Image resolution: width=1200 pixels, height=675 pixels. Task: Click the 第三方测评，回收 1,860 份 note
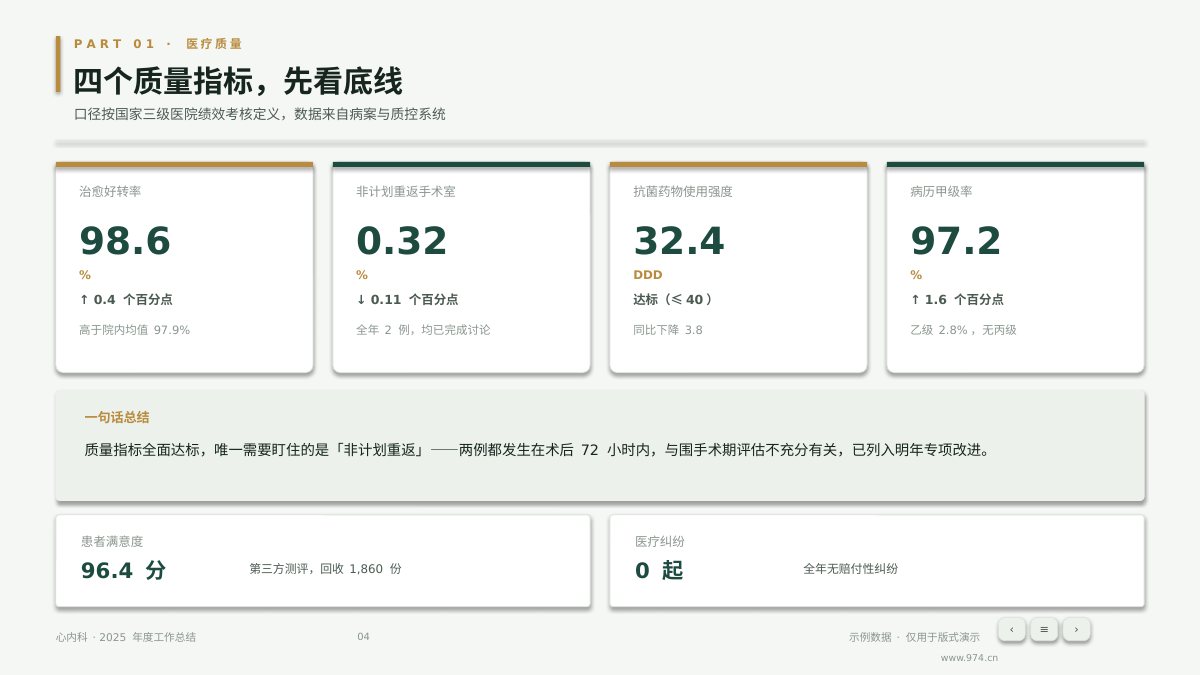tap(326, 569)
